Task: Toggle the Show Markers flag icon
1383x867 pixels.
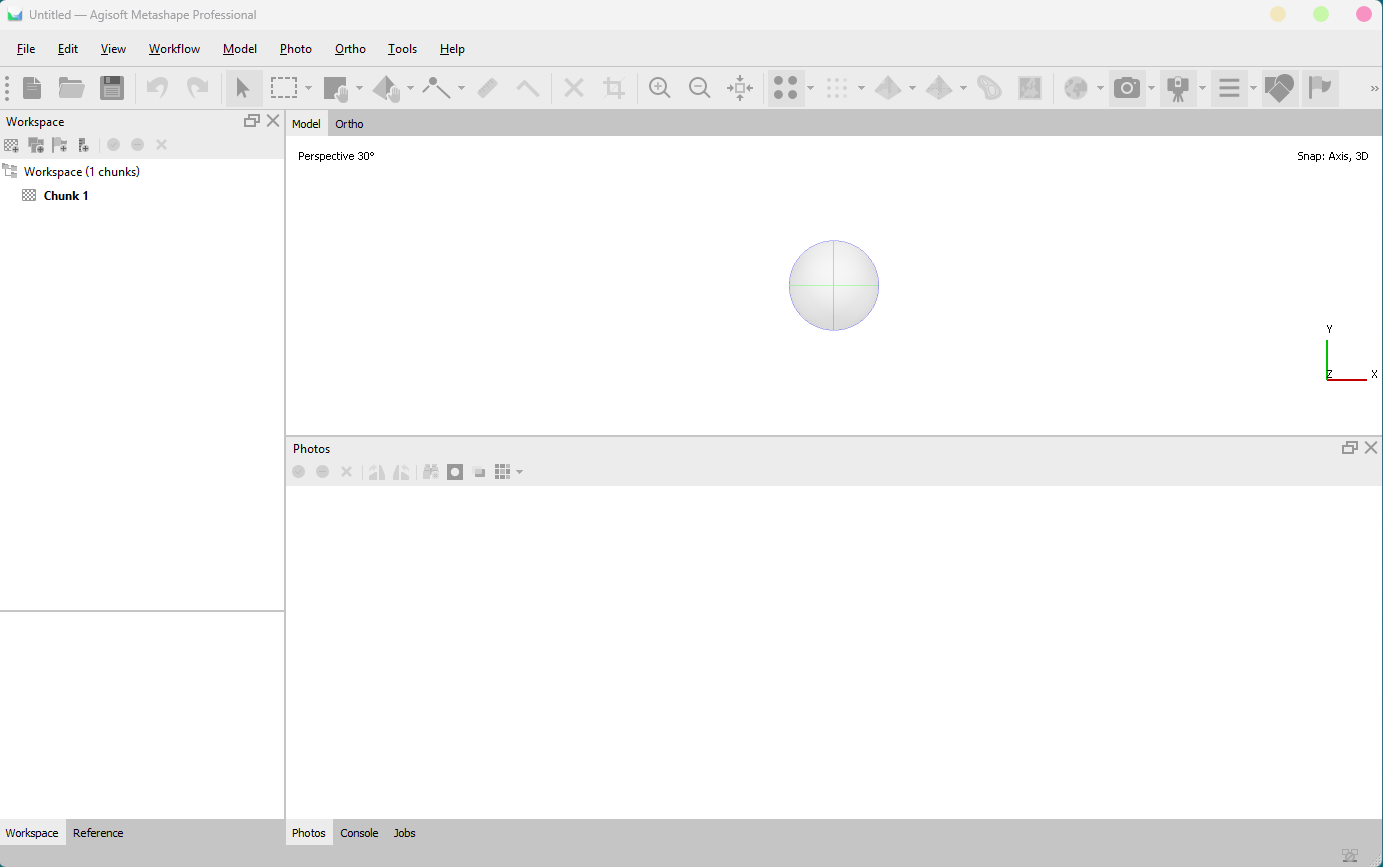Action: (x=1321, y=88)
